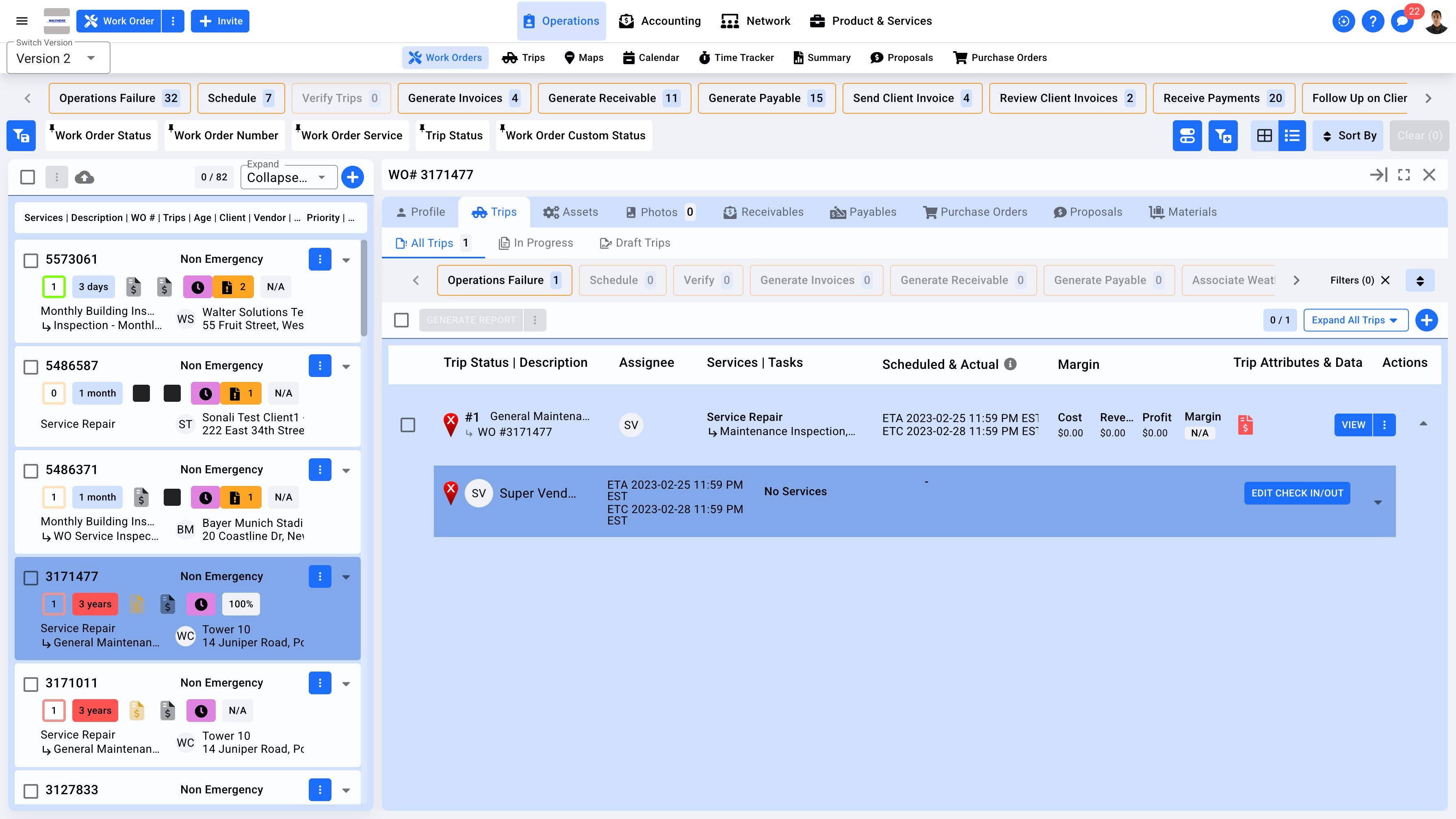1456x819 pixels.
Task: Open the Accounting menu
Action: tap(660, 21)
